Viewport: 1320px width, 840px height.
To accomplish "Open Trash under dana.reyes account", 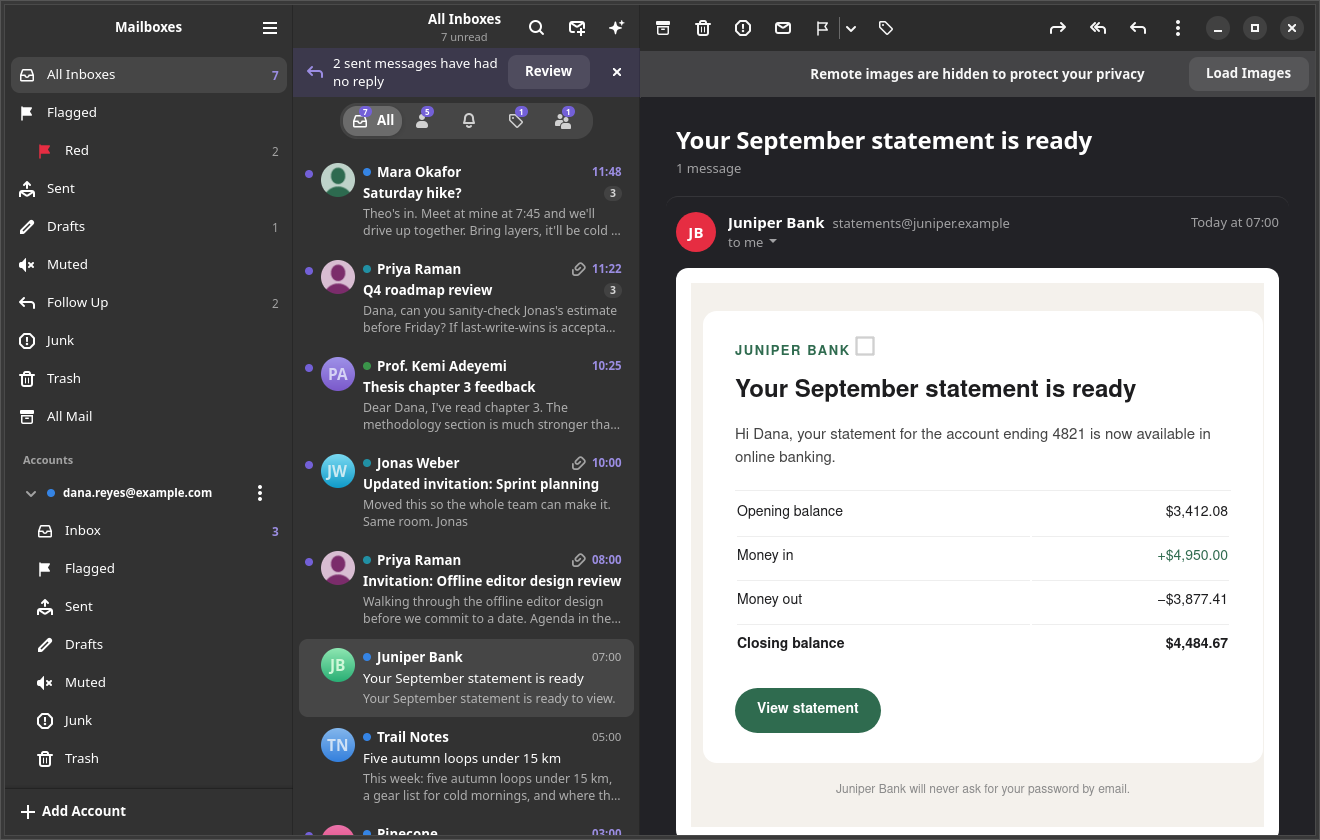I will coord(149,759).
